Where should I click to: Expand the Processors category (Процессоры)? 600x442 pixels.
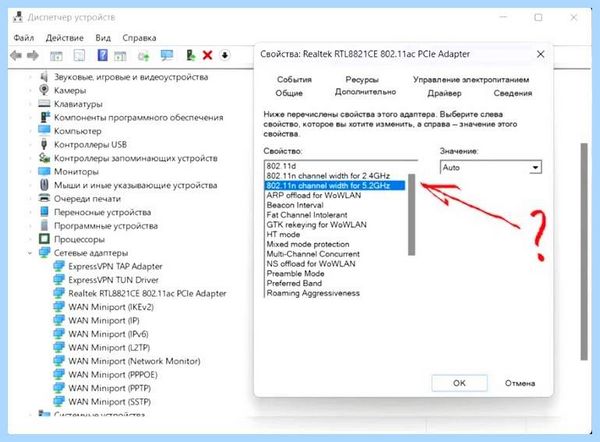point(30,239)
